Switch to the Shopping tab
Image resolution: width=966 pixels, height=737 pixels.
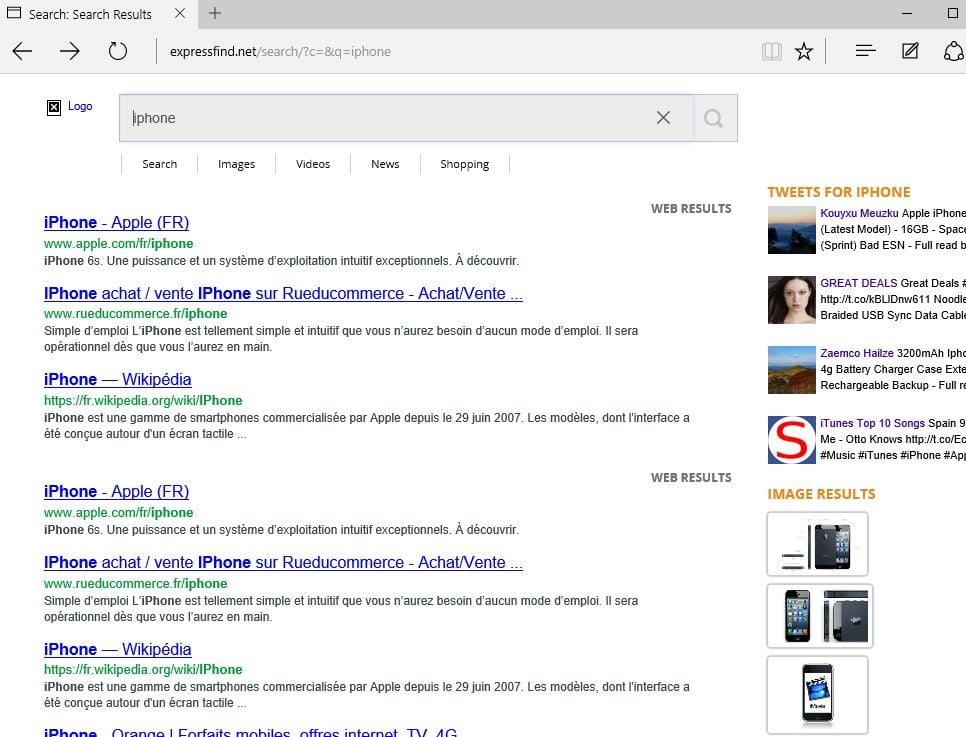pyautogui.click(x=465, y=164)
